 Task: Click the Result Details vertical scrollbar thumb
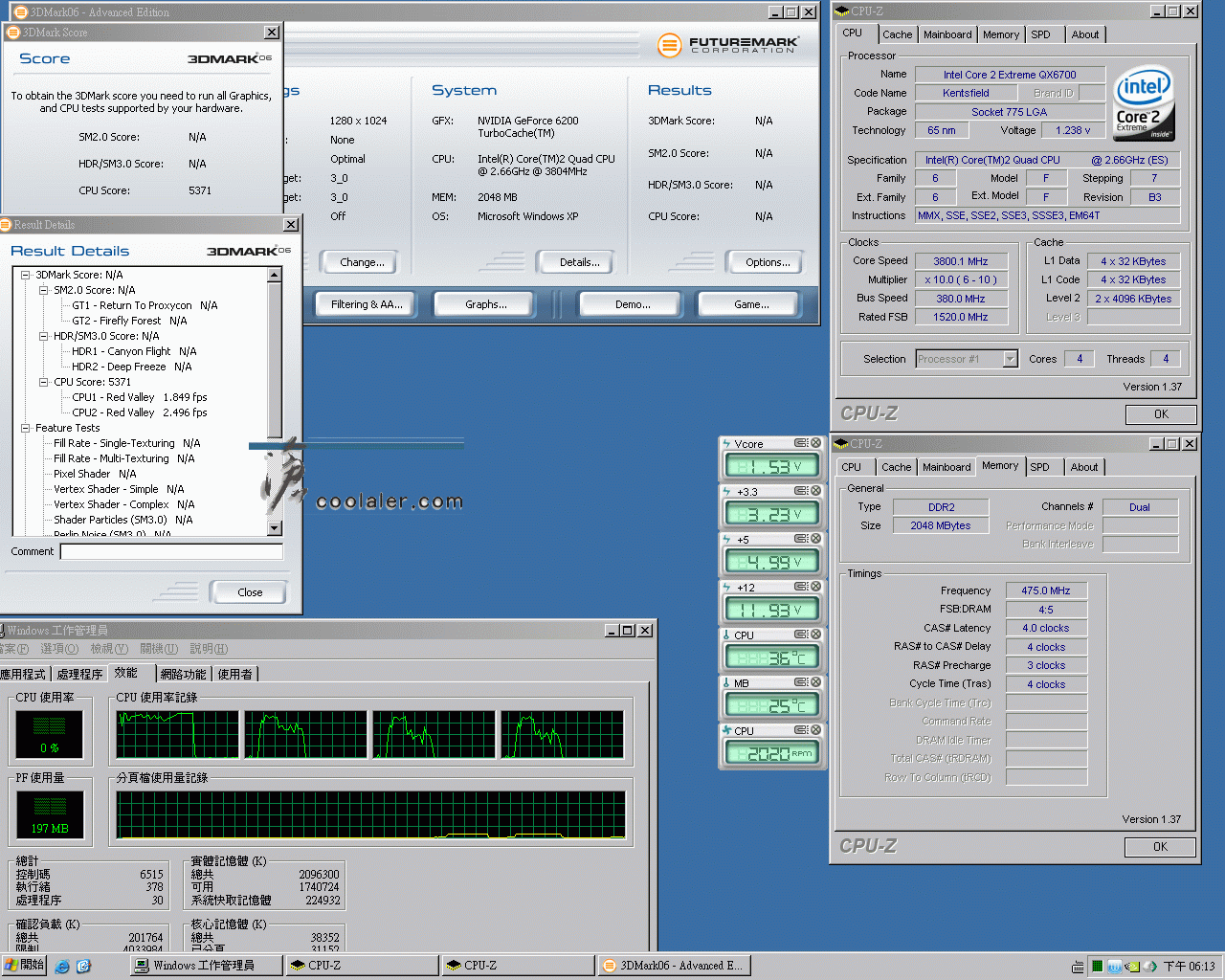[x=275, y=360]
